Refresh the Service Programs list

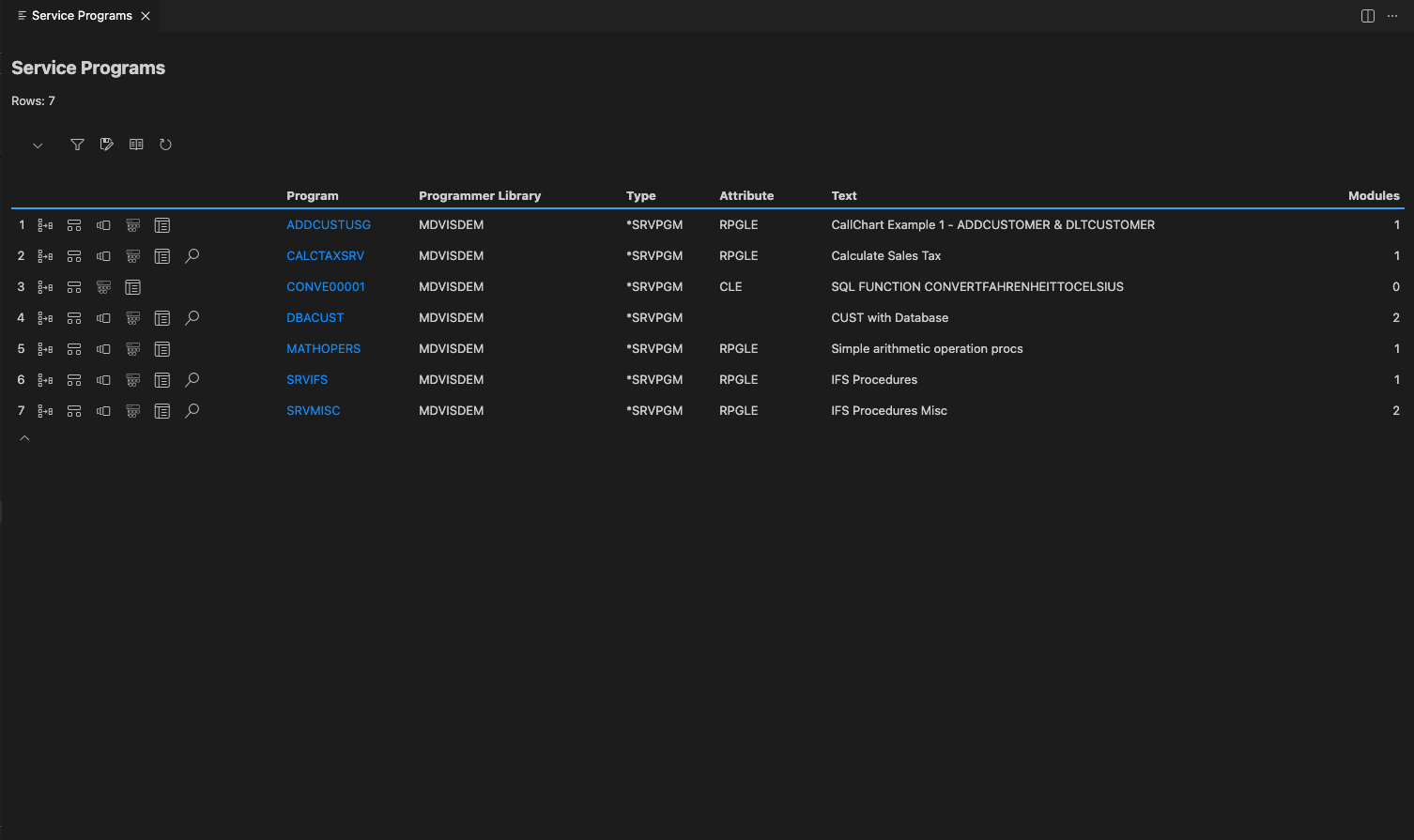pos(165,145)
